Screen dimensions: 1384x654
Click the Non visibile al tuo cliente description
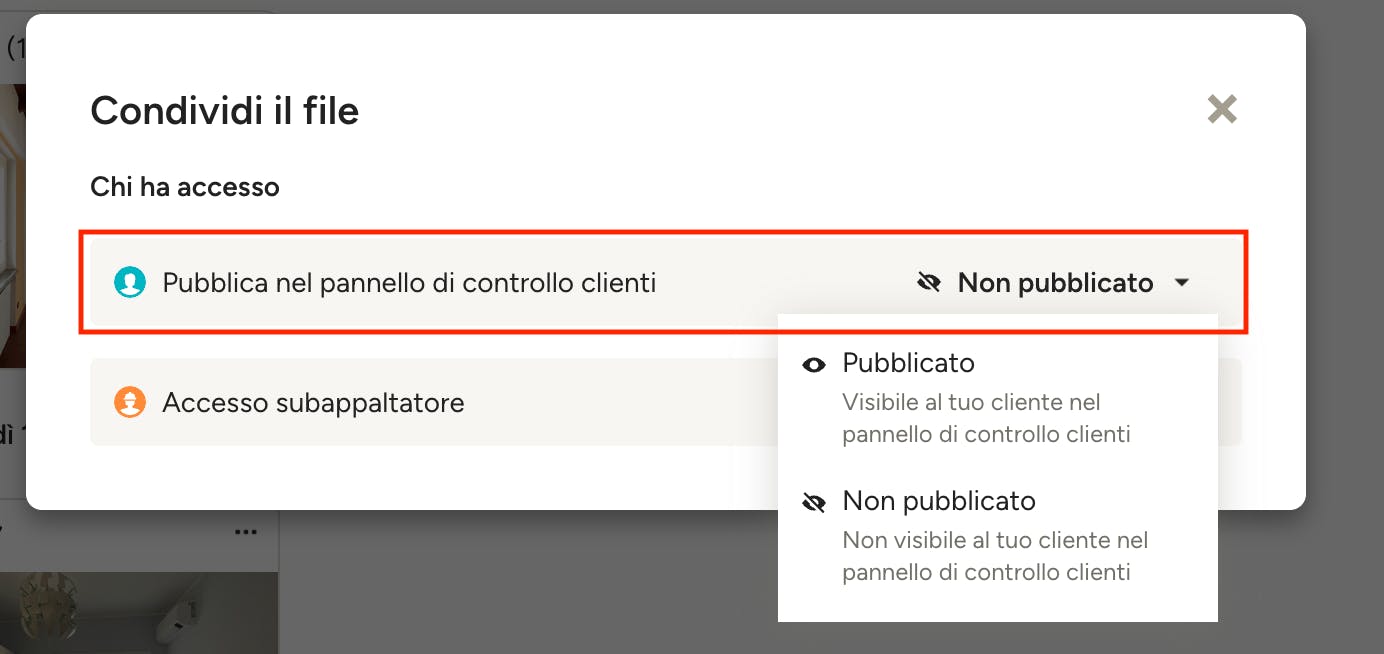click(995, 556)
